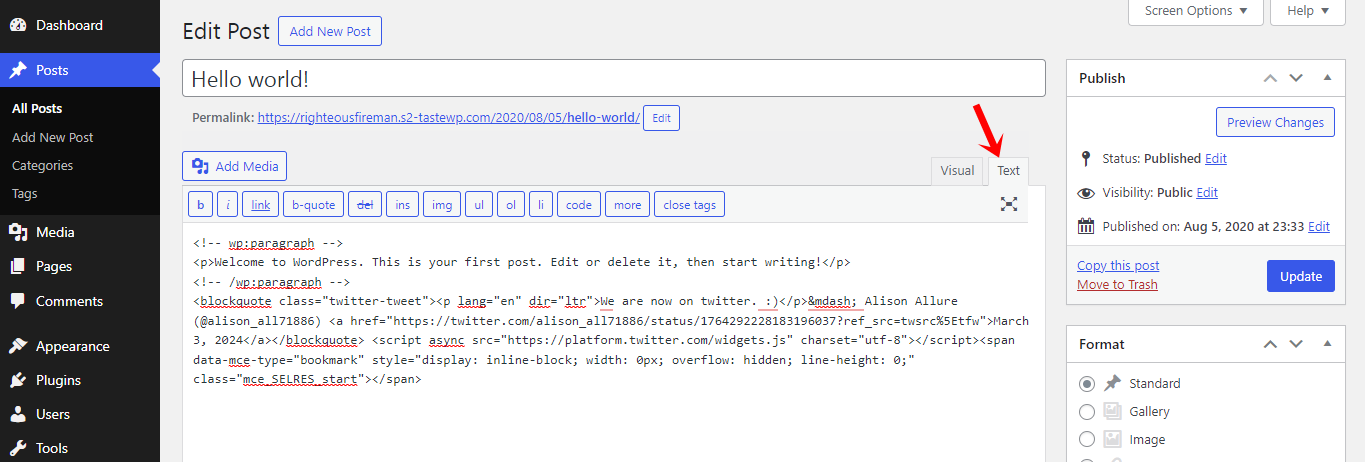Click the permalink Edit button

tap(661, 118)
